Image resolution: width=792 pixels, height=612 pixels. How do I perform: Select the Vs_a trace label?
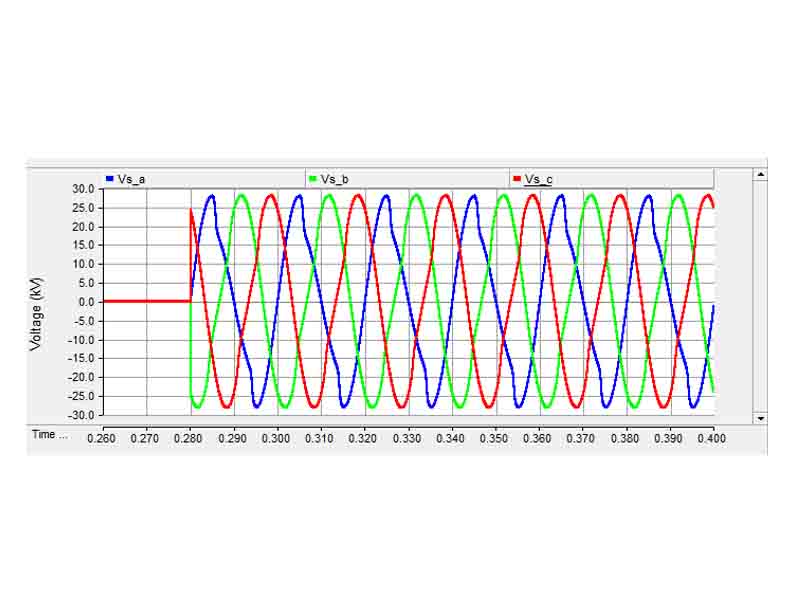coord(132,179)
